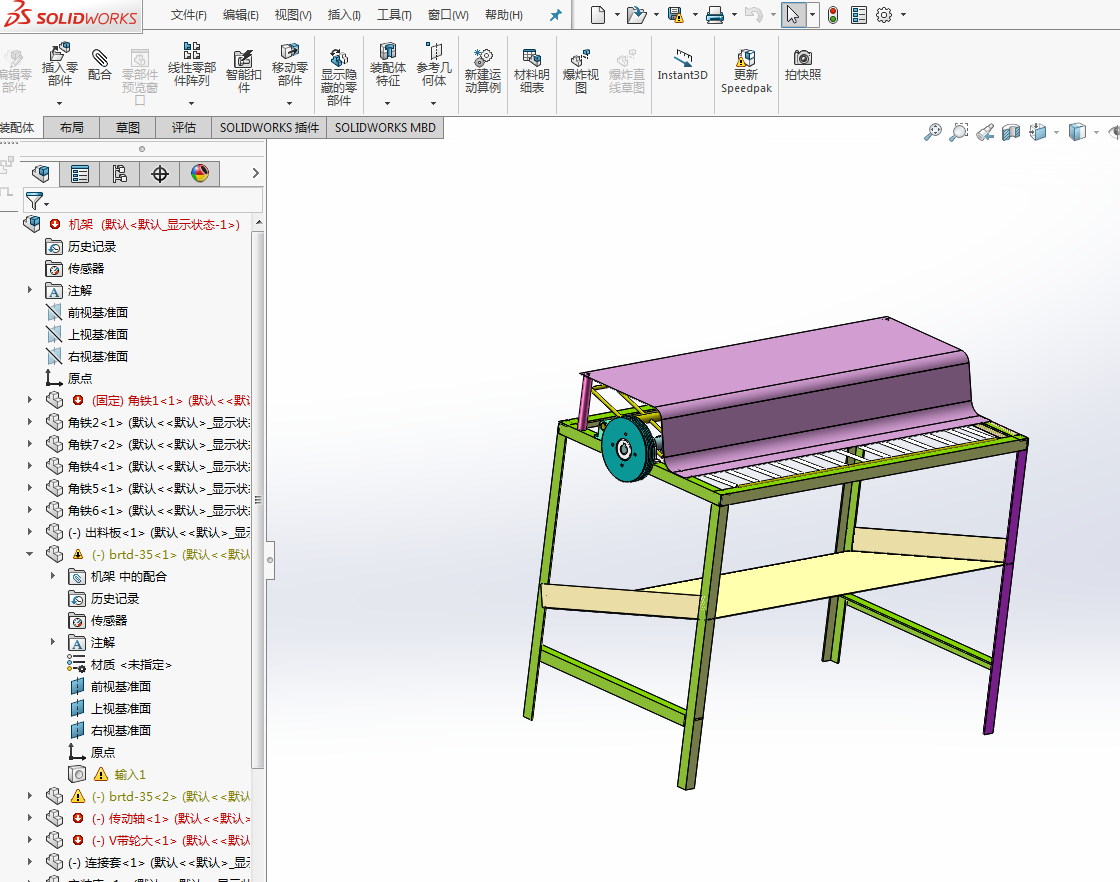Open the dropdown under Insert Components

(x=59, y=104)
